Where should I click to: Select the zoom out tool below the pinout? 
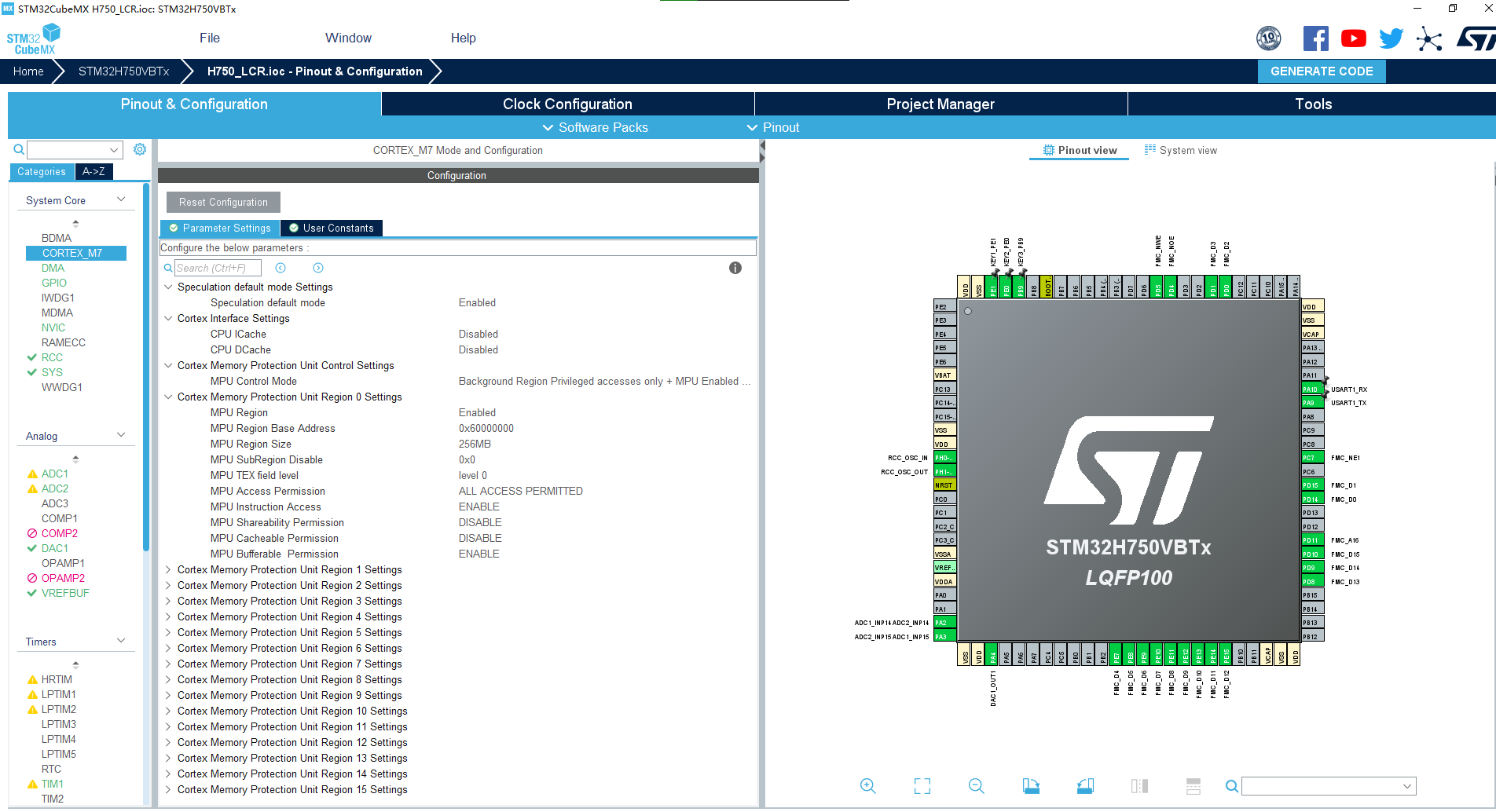point(976,785)
